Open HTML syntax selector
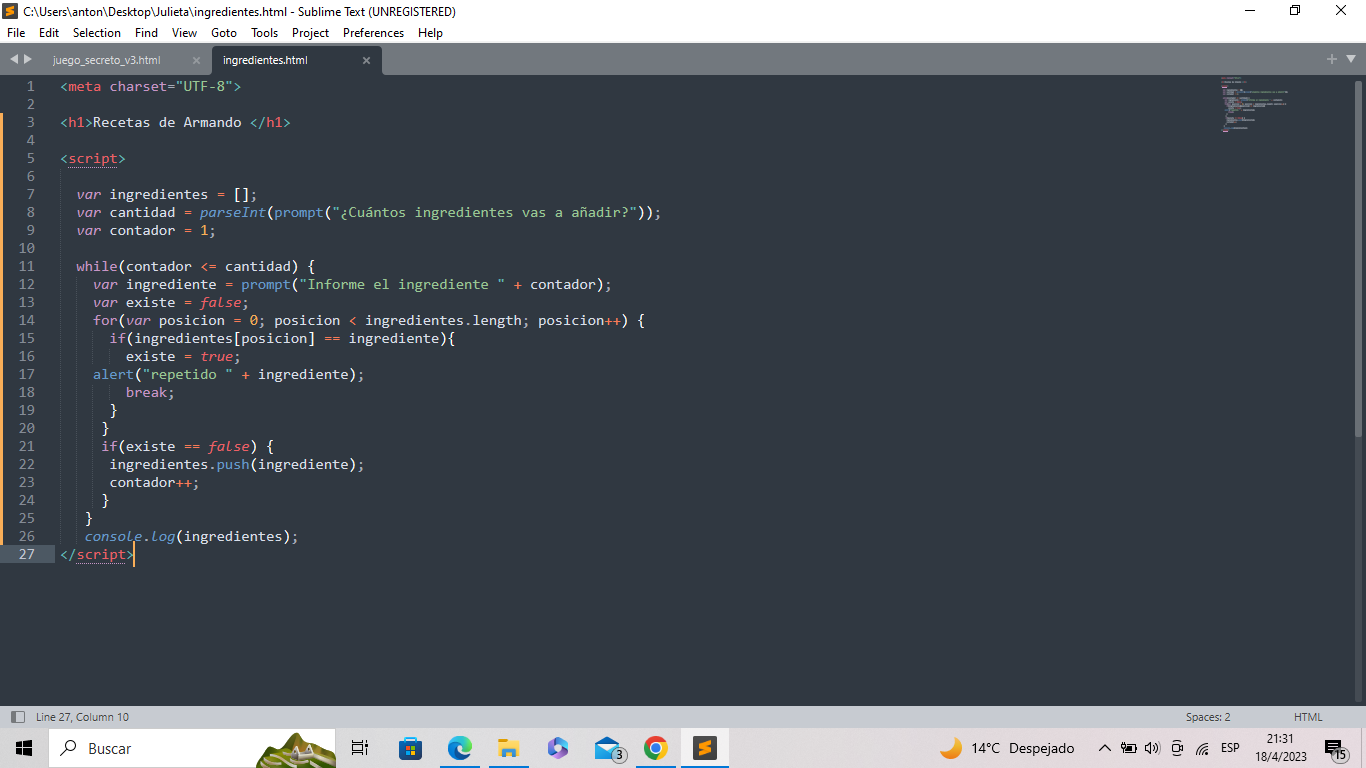This screenshot has height=768, width=1366. (1308, 717)
